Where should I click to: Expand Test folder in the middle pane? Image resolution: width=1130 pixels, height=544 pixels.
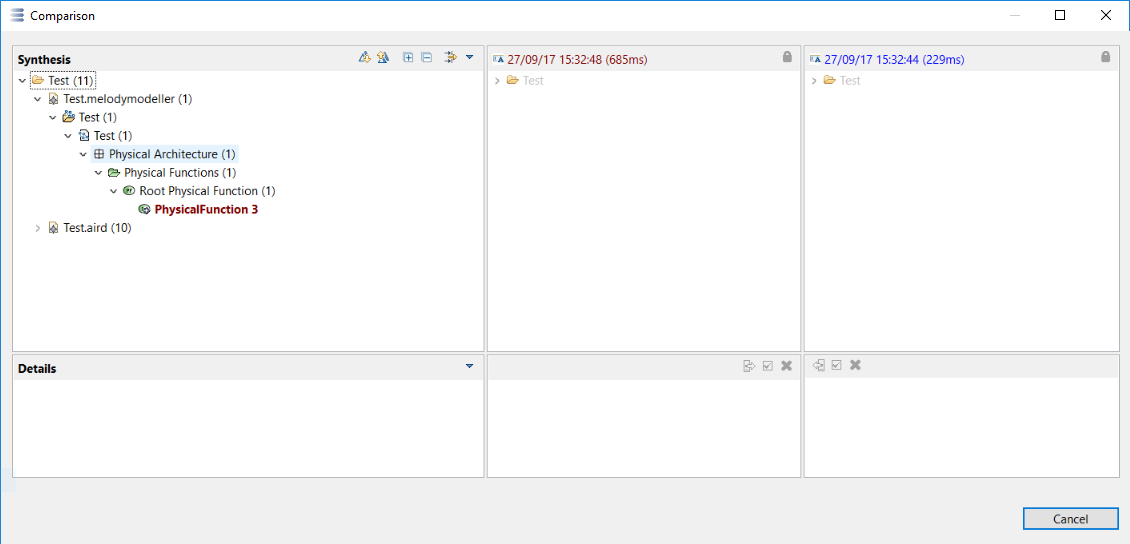(x=497, y=81)
